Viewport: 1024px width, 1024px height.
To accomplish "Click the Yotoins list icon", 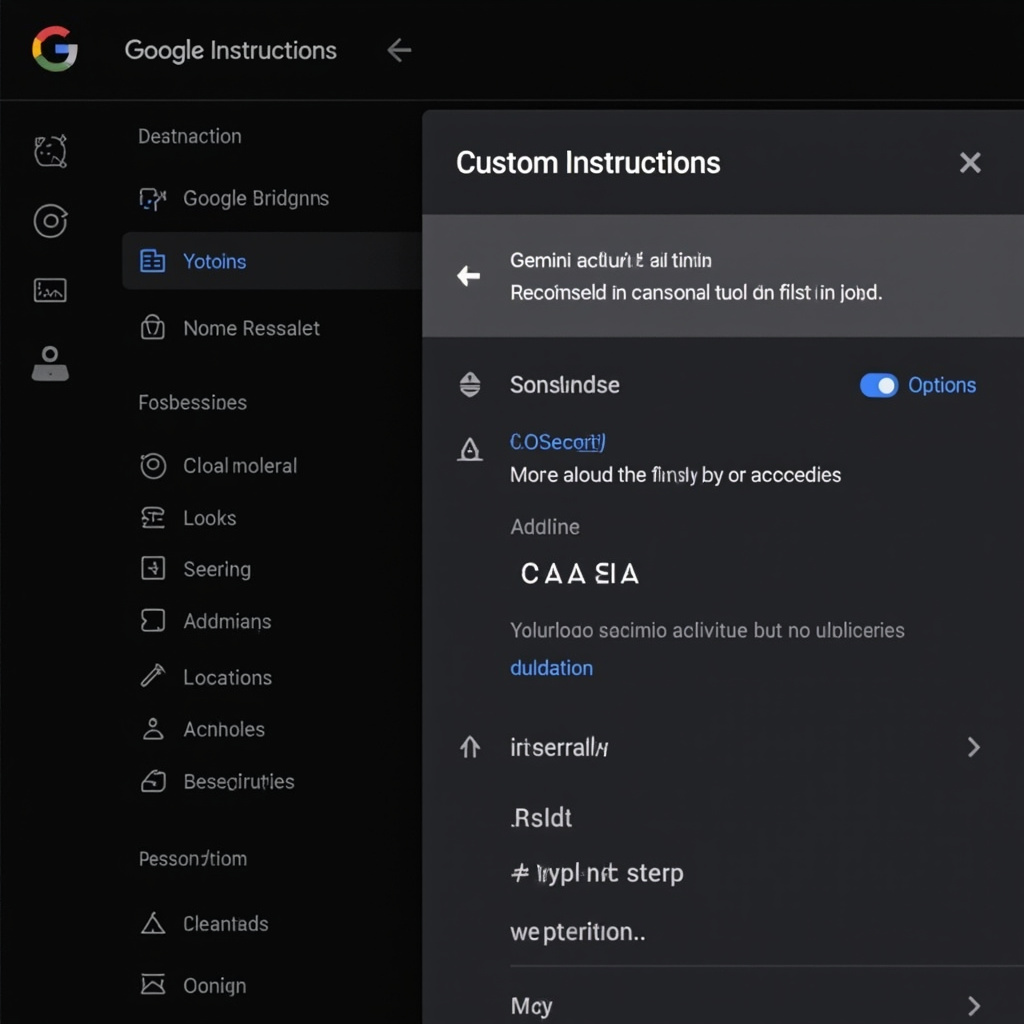I will click(153, 261).
